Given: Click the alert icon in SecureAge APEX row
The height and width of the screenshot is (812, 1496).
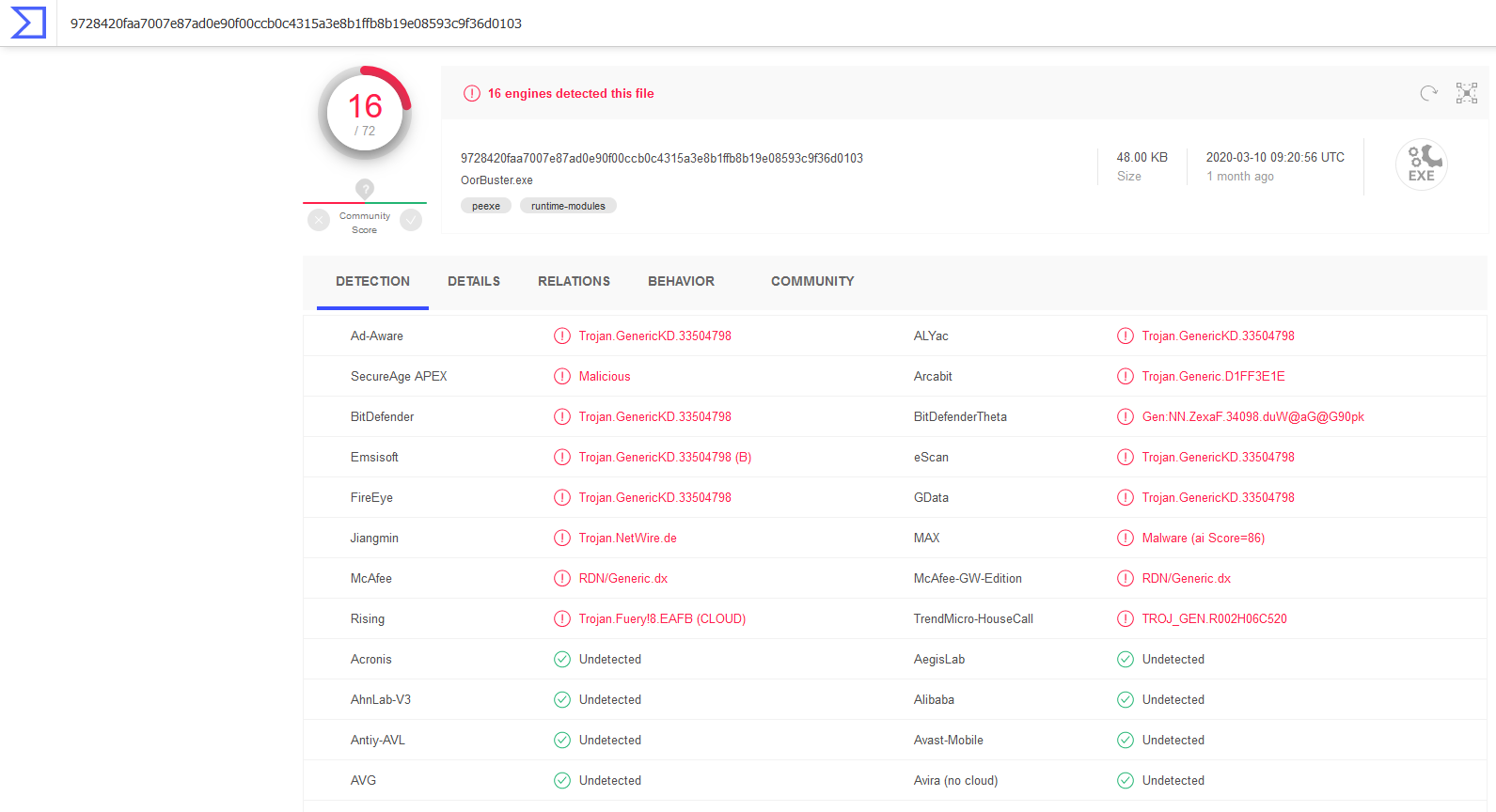Looking at the screenshot, I should click(x=562, y=376).
